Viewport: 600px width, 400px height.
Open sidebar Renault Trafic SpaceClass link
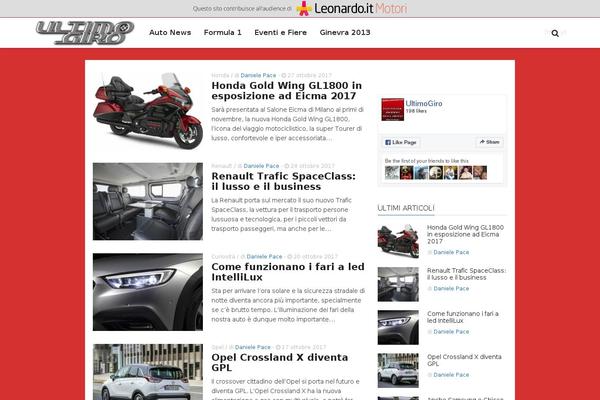(466, 274)
